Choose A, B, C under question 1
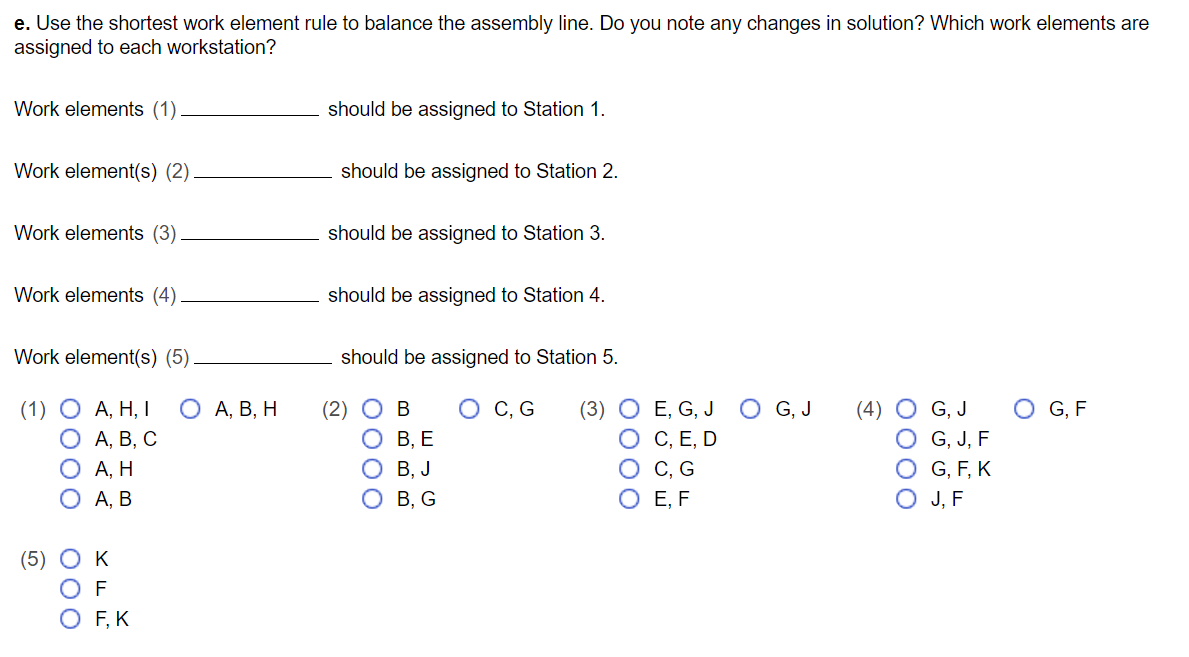The width and height of the screenshot is (1189, 657). 69,437
